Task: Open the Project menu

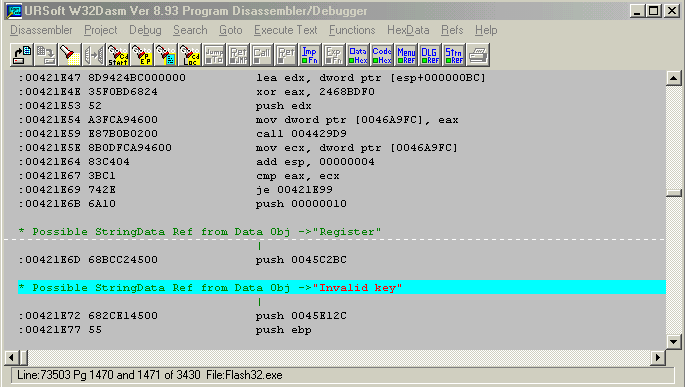Action: (x=100, y=30)
